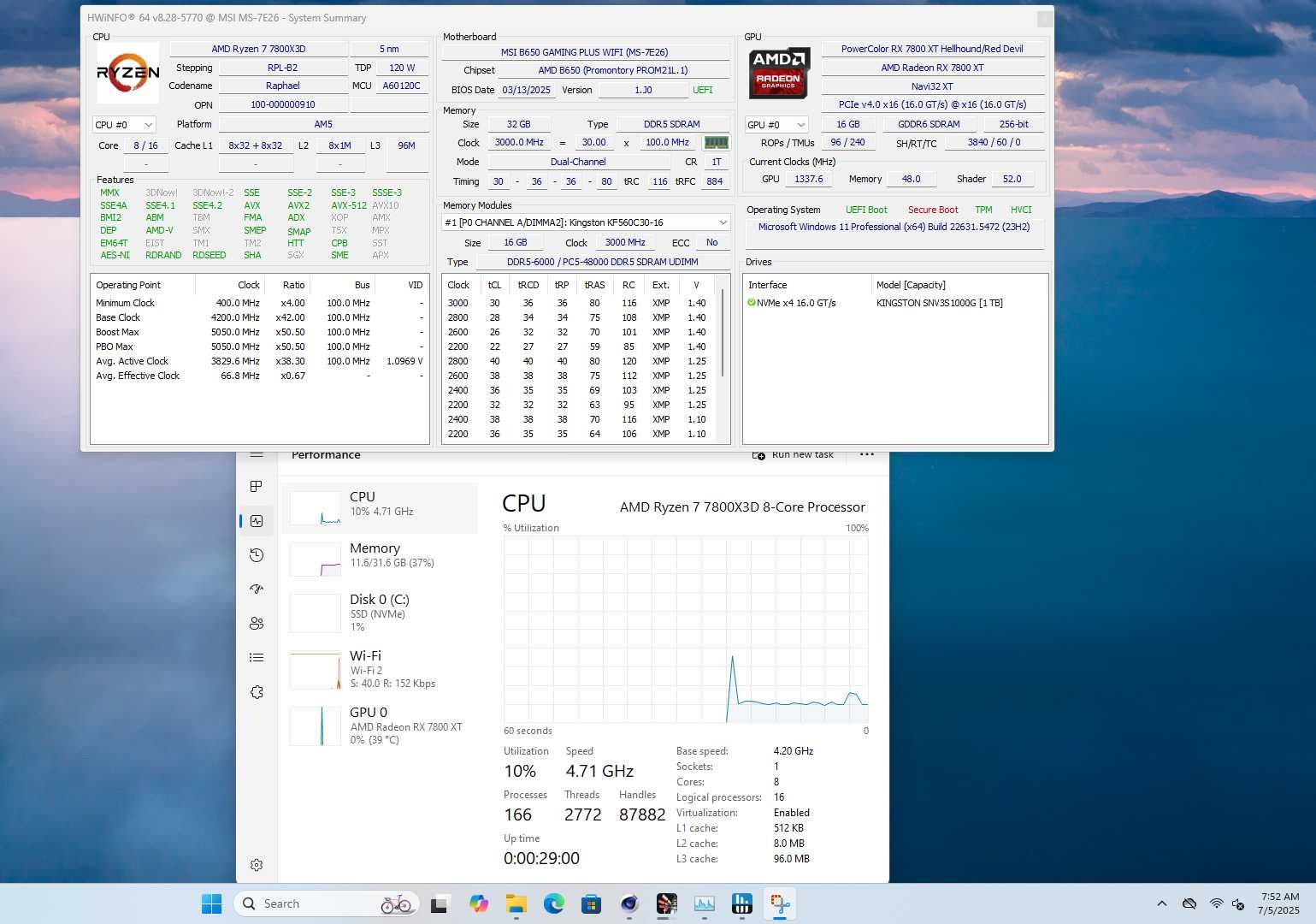Click the AMD B650 chipset field
1316x924 pixels.
pos(613,70)
